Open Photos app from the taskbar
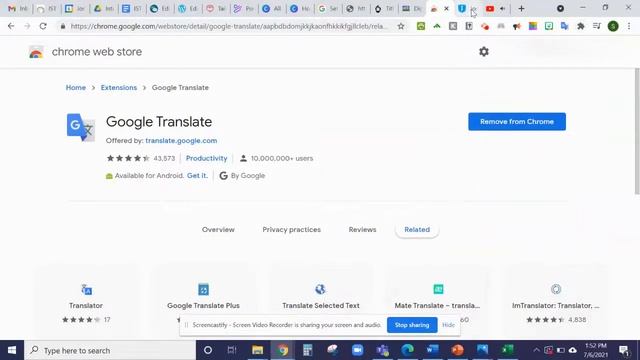640x360 pixels. [x=482, y=350]
